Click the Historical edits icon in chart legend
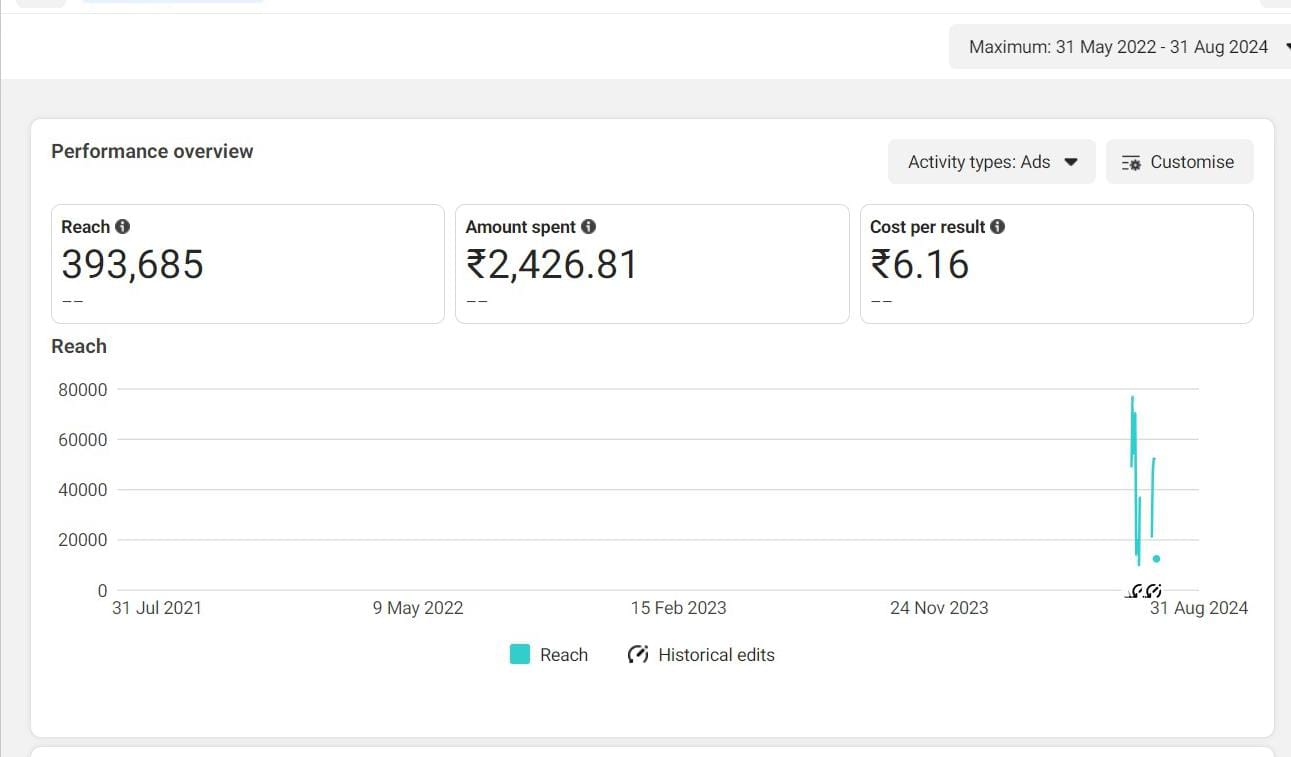This screenshot has width=1291, height=757. 638,655
